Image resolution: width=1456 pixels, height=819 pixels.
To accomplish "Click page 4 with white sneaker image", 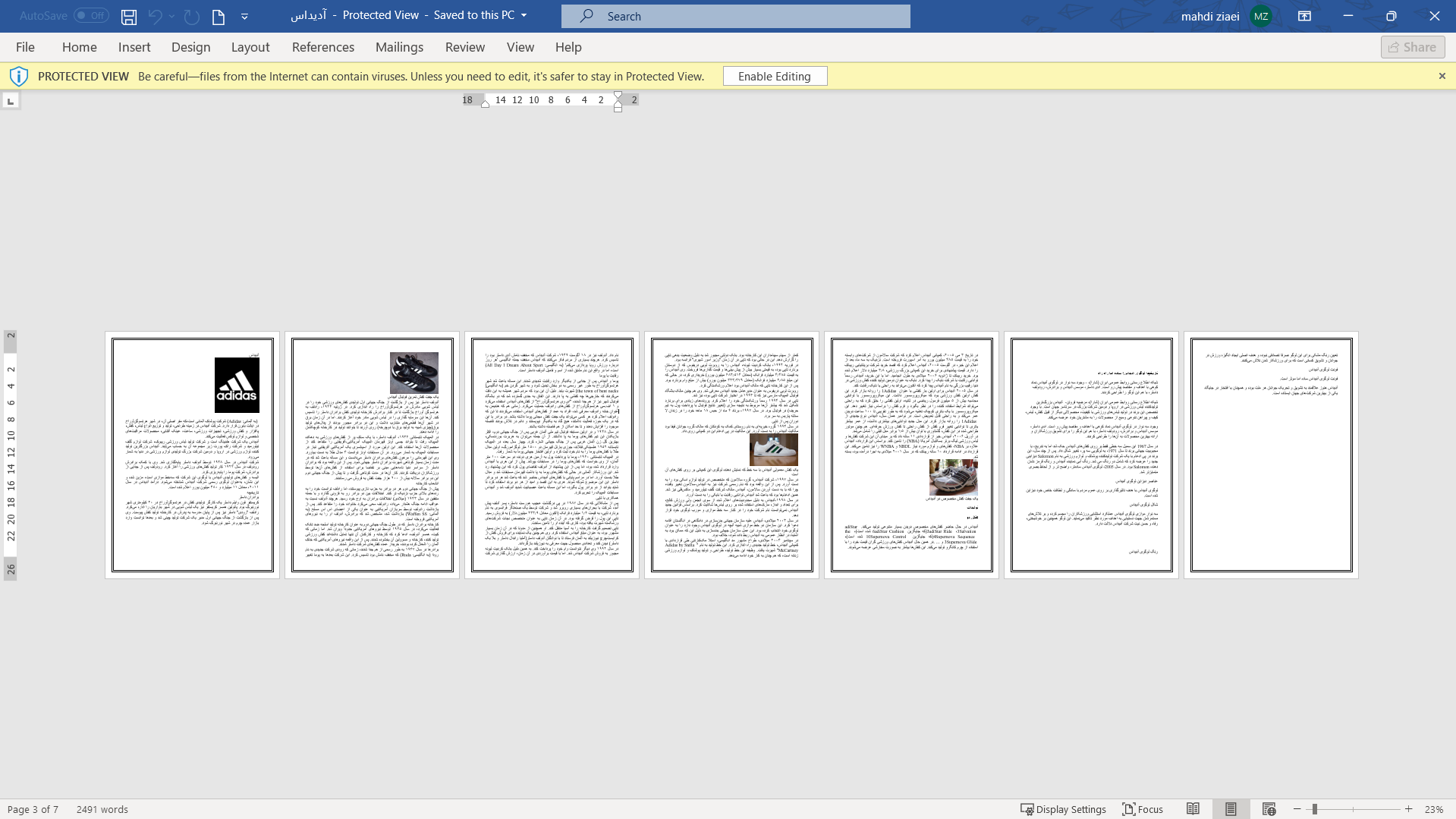I will (731, 455).
